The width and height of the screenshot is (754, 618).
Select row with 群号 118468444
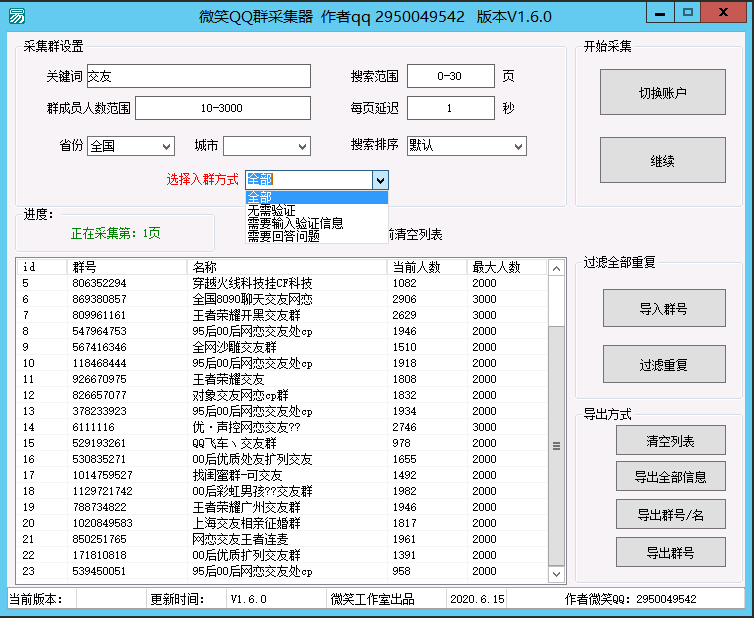(282, 363)
